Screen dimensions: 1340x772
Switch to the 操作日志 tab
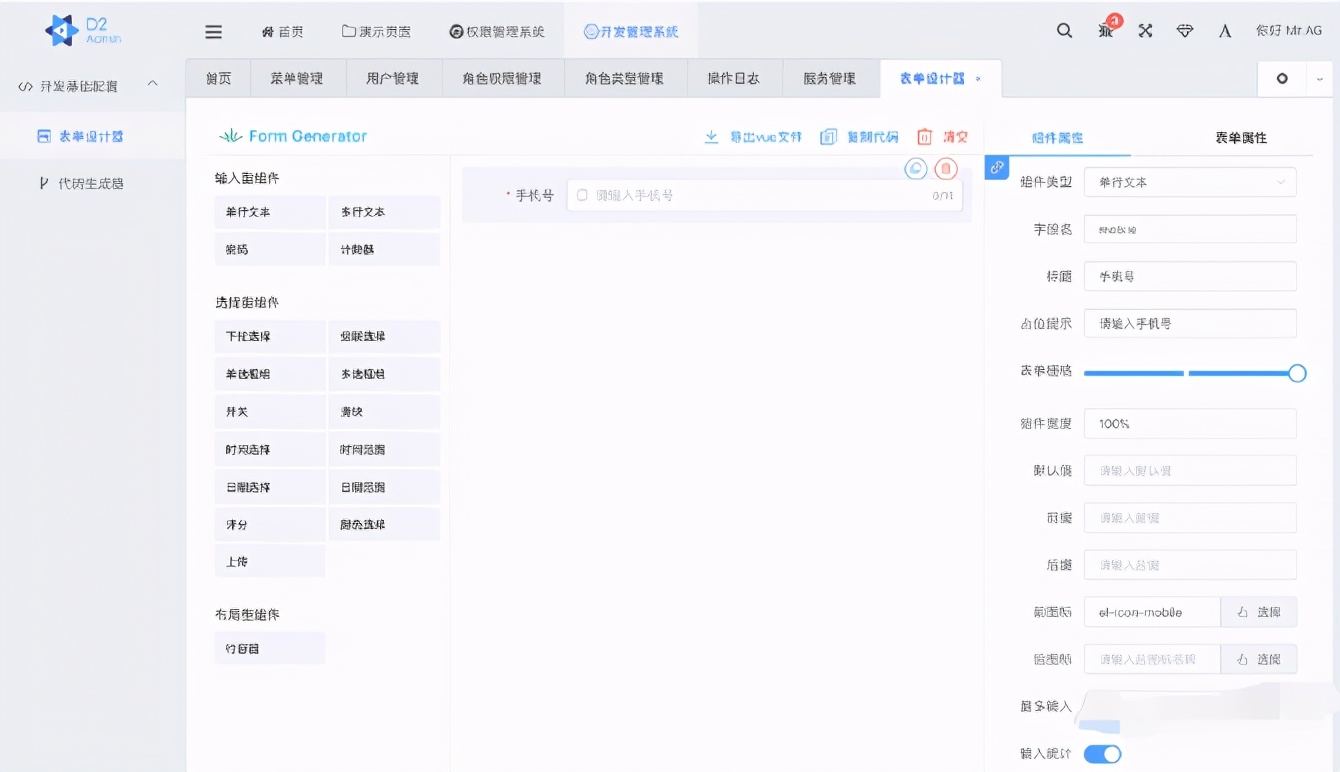(734, 77)
